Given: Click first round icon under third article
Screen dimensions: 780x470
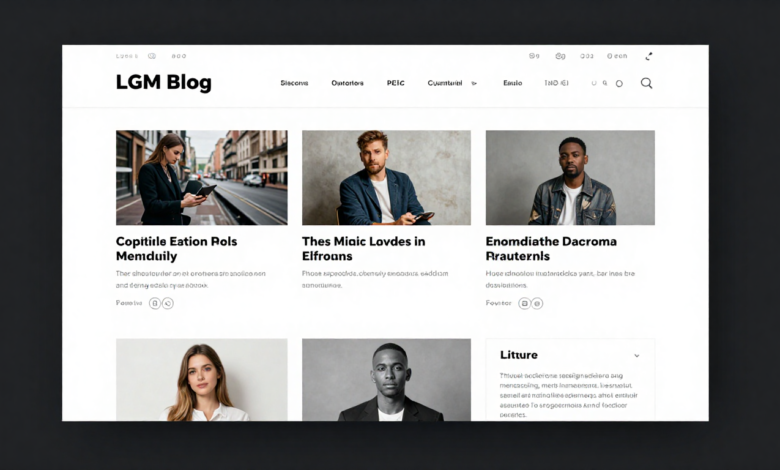Looking at the screenshot, I should (524, 303).
